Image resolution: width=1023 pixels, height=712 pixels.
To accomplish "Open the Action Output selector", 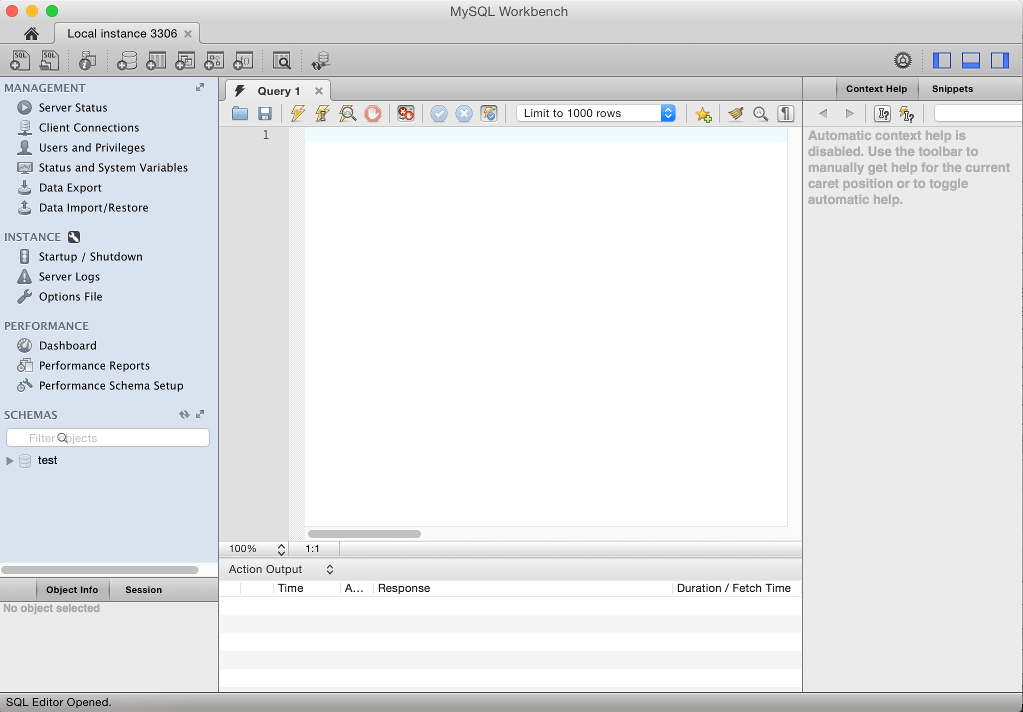I will (329, 568).
